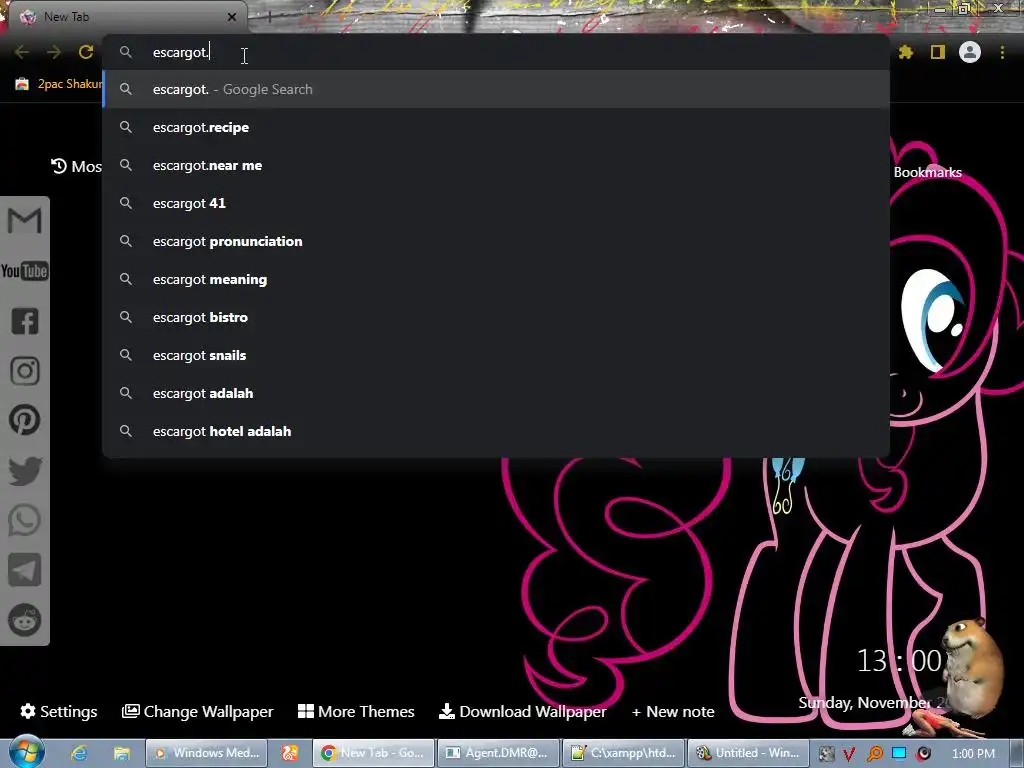Open the UC Browser taskbar icon
This screenshot has height=768, width=1024.
pyautogui.click(x=289, y=753)
